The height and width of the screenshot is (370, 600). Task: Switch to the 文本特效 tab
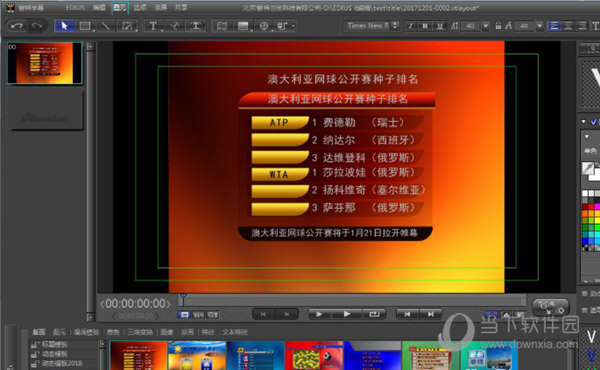click(235, 332)
